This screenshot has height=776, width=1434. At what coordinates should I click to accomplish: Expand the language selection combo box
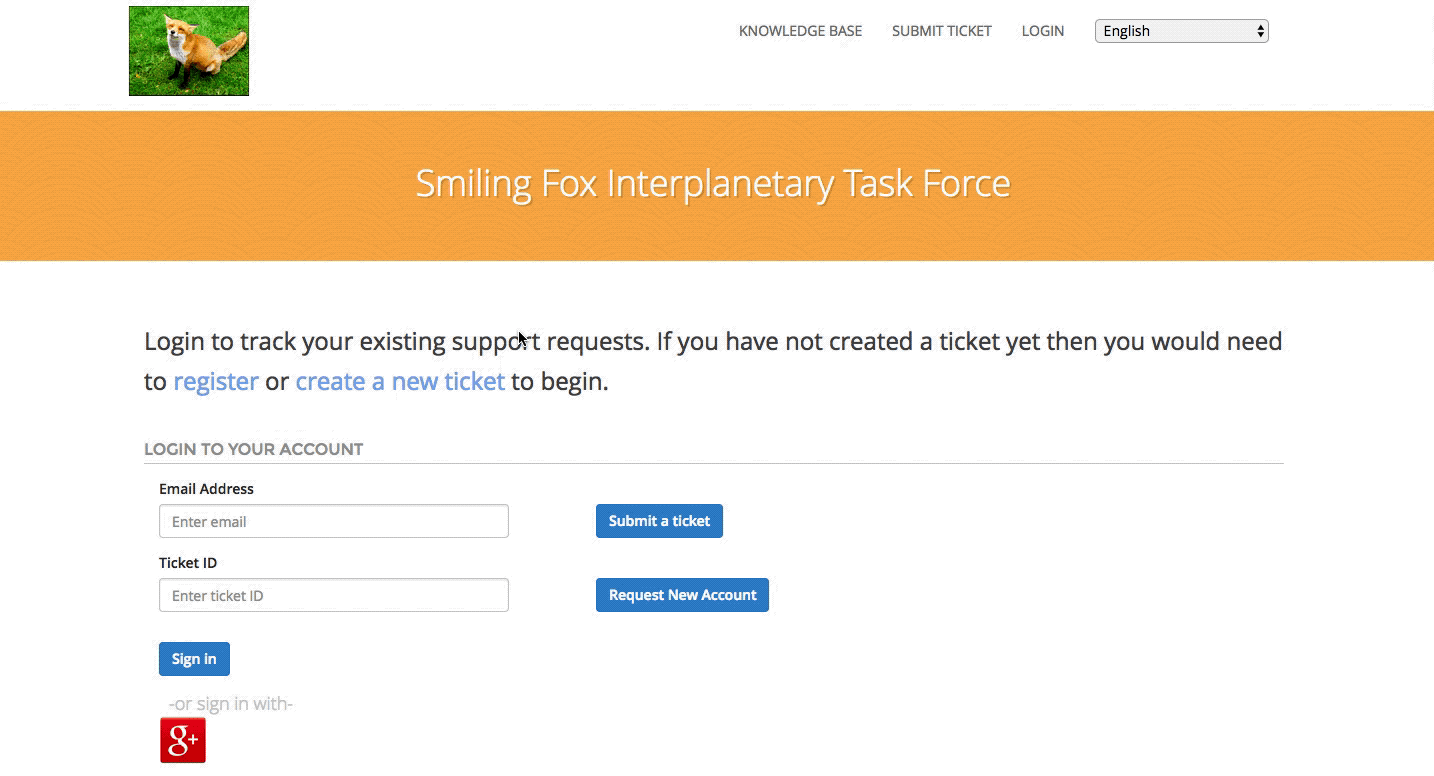point(1180,30)
